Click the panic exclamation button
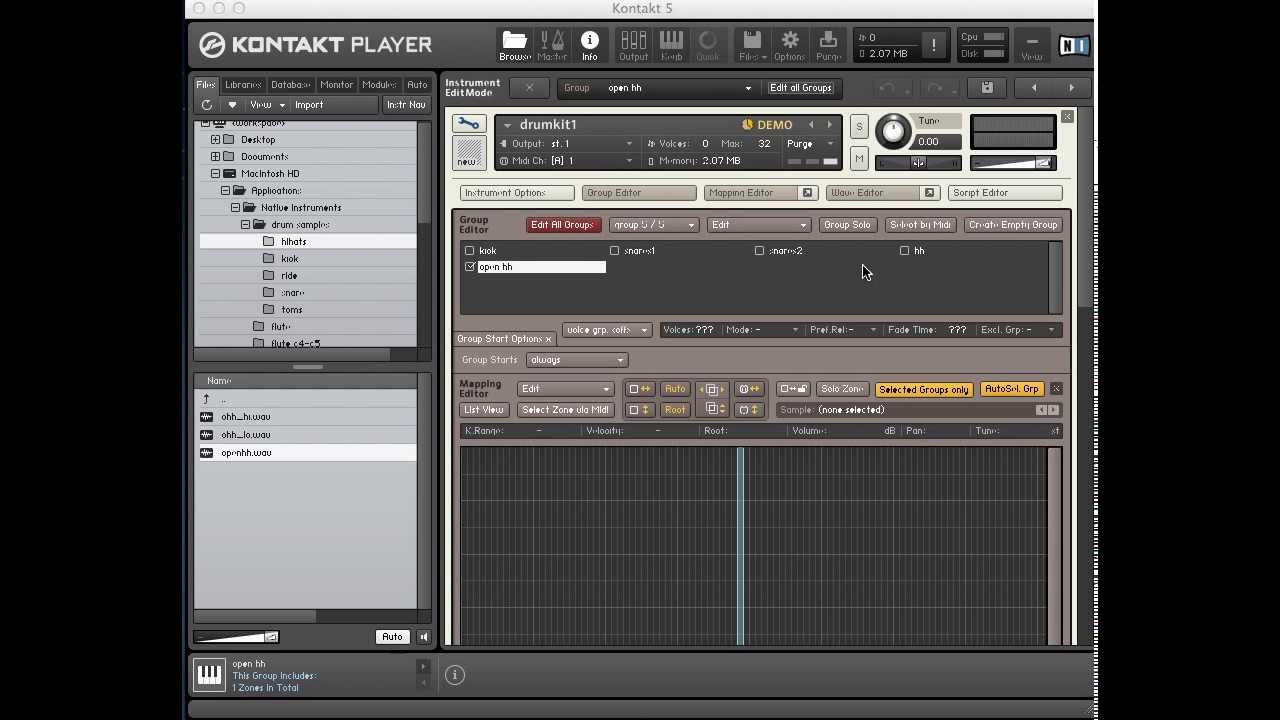 click(x=933, y=45)
